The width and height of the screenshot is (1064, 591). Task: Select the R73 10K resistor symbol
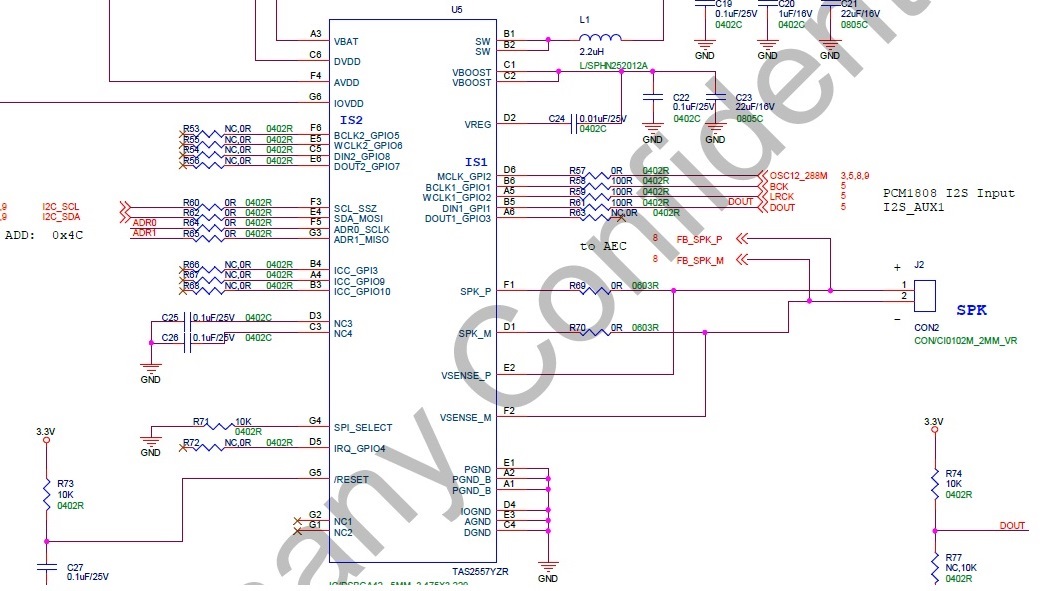pos(47,495)
